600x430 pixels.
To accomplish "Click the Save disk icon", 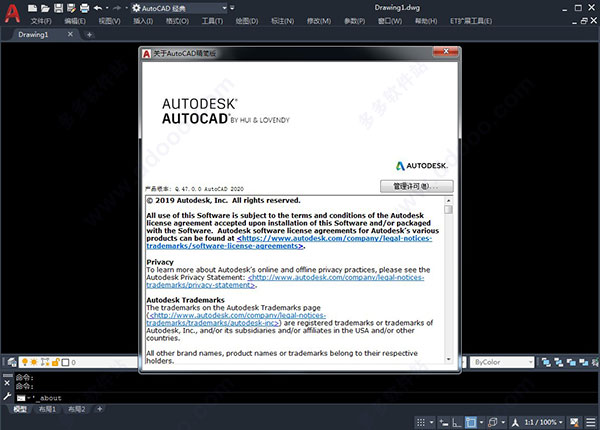I will point(58,8).
